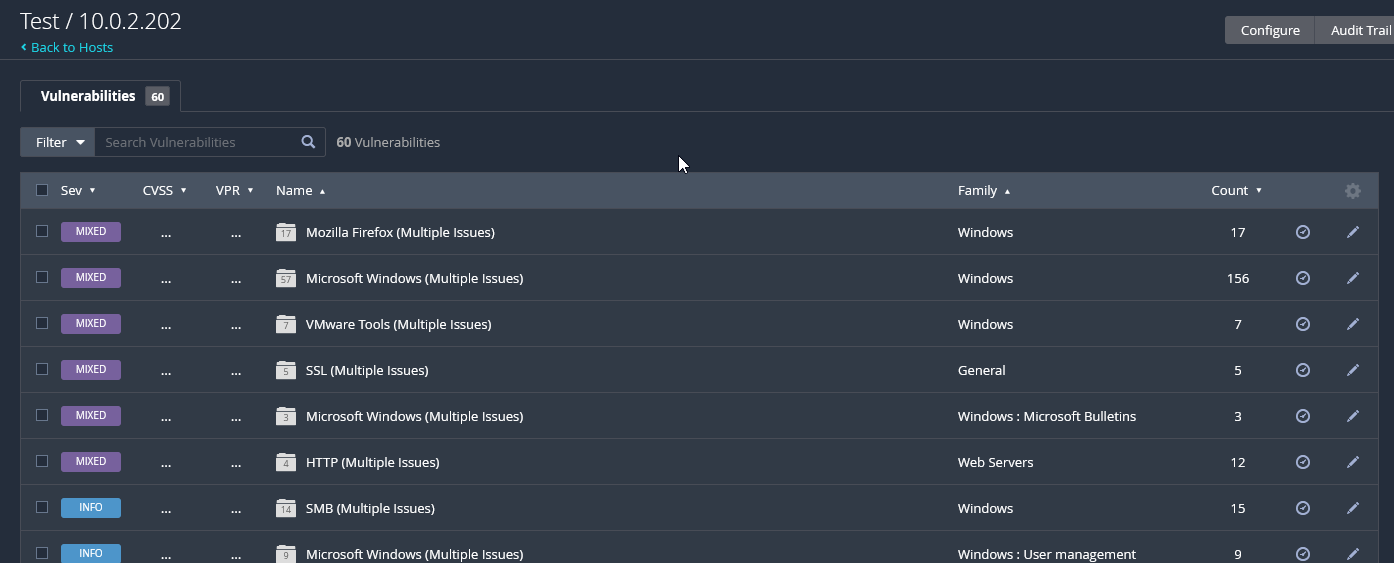The image size is (1394, 563).
Task: Click the Configure button
Action: coord(1270,30)
